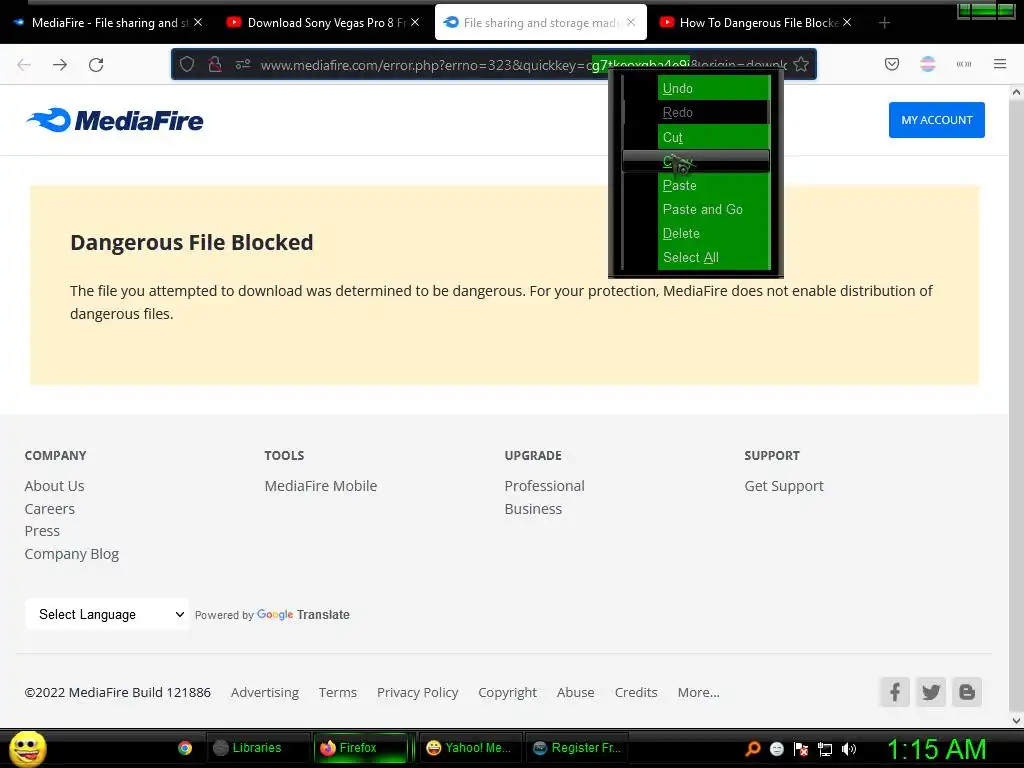The image size is (1024, 768).
Task: Close the How To Dangerous File Blocked tab
Action: click(x=847, y=22)
